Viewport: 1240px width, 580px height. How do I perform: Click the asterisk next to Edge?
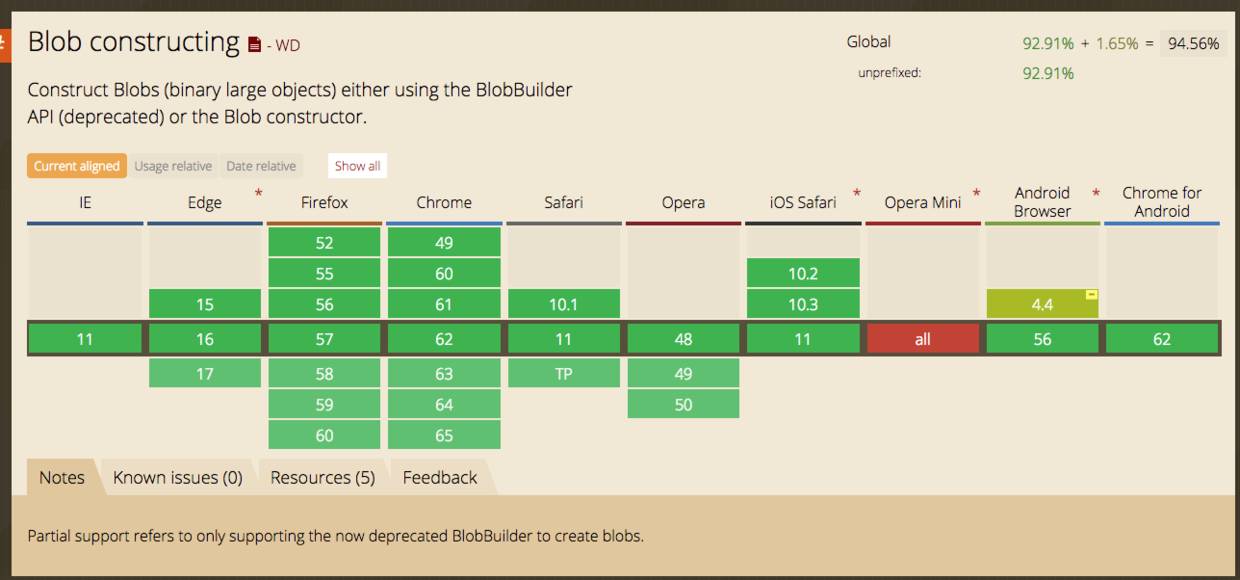(x=259, y=192)
